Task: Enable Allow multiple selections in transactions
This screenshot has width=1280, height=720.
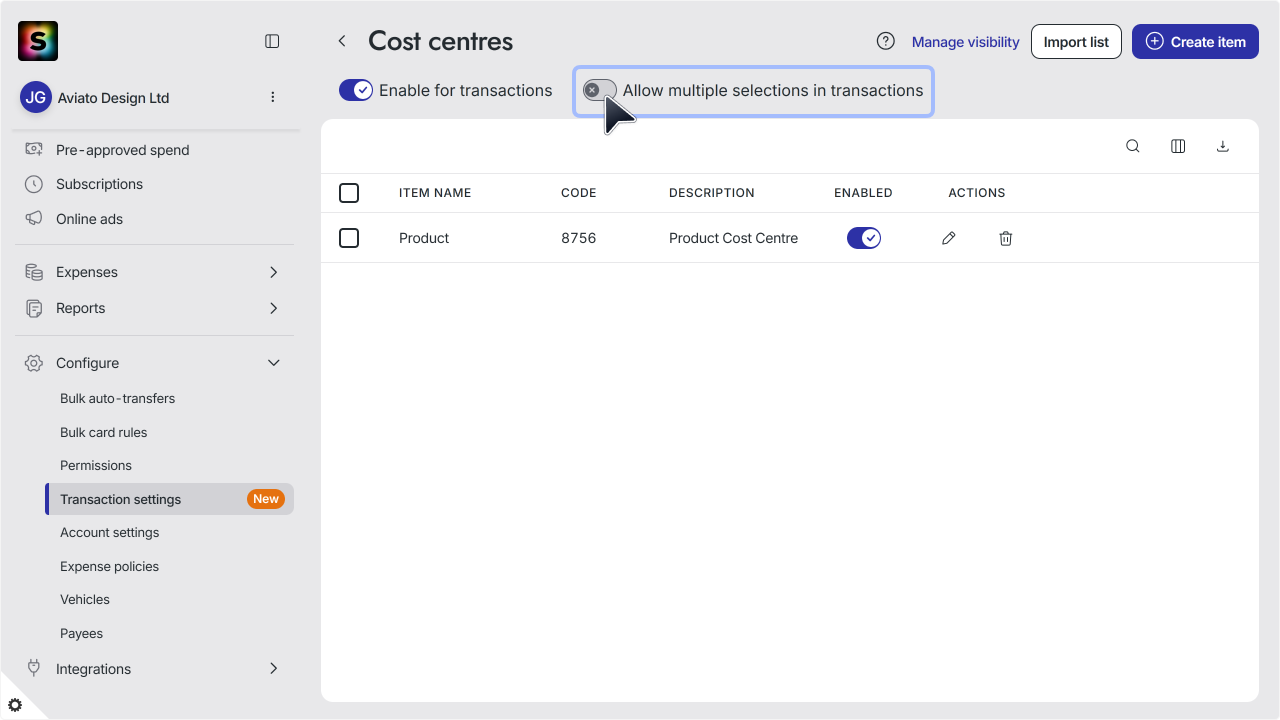Action: tap(600, 90)
